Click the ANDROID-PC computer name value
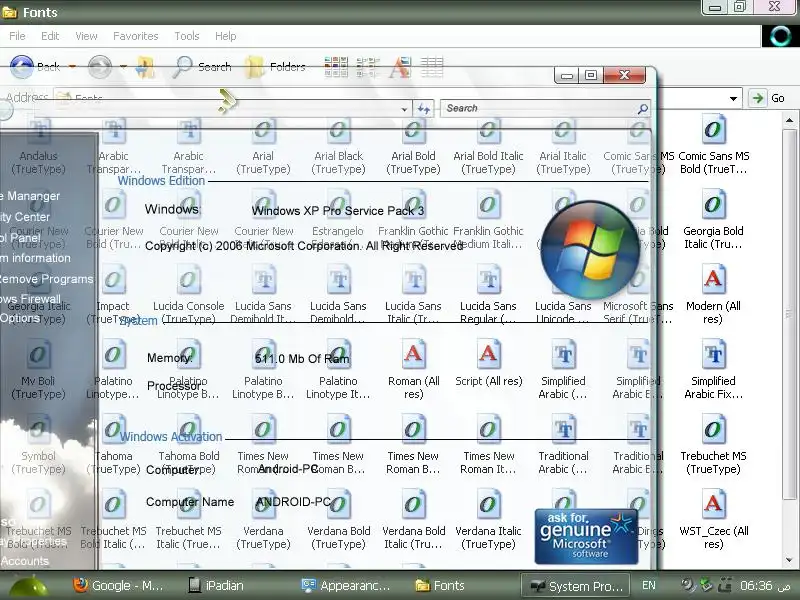Viewport: 800px width, 600px height. 293,502
